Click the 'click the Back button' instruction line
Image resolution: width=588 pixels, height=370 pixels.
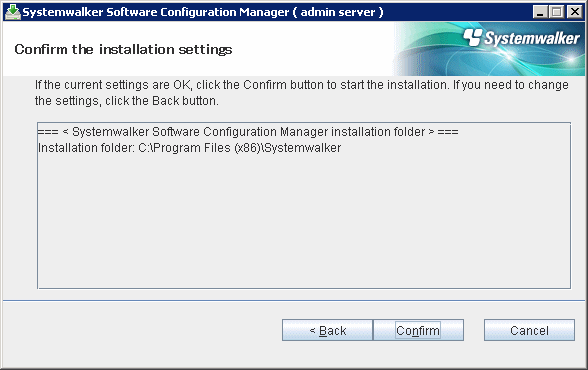pos(126,101)
